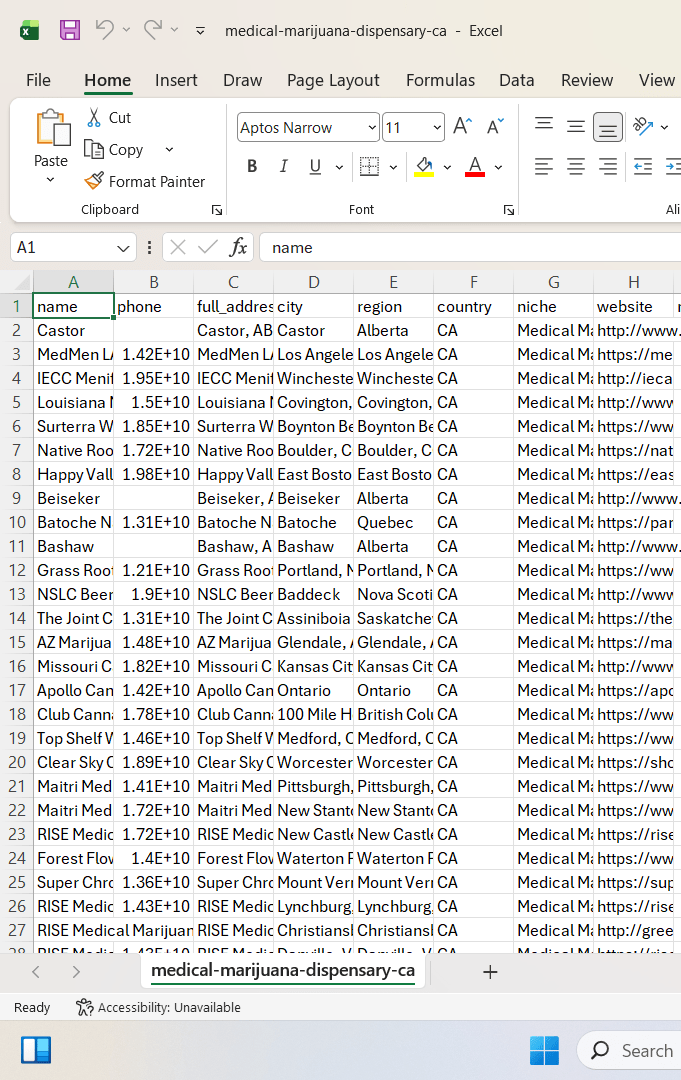Open Customize Quick Access Toolbar menu
Screen dimensions: 681x1080
tap(200, 30)
